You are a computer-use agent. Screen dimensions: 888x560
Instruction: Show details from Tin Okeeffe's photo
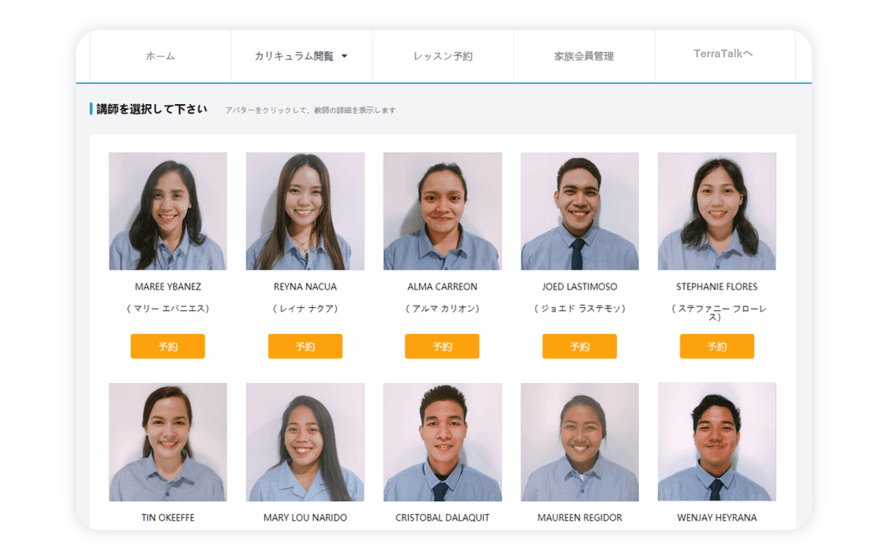167,442
